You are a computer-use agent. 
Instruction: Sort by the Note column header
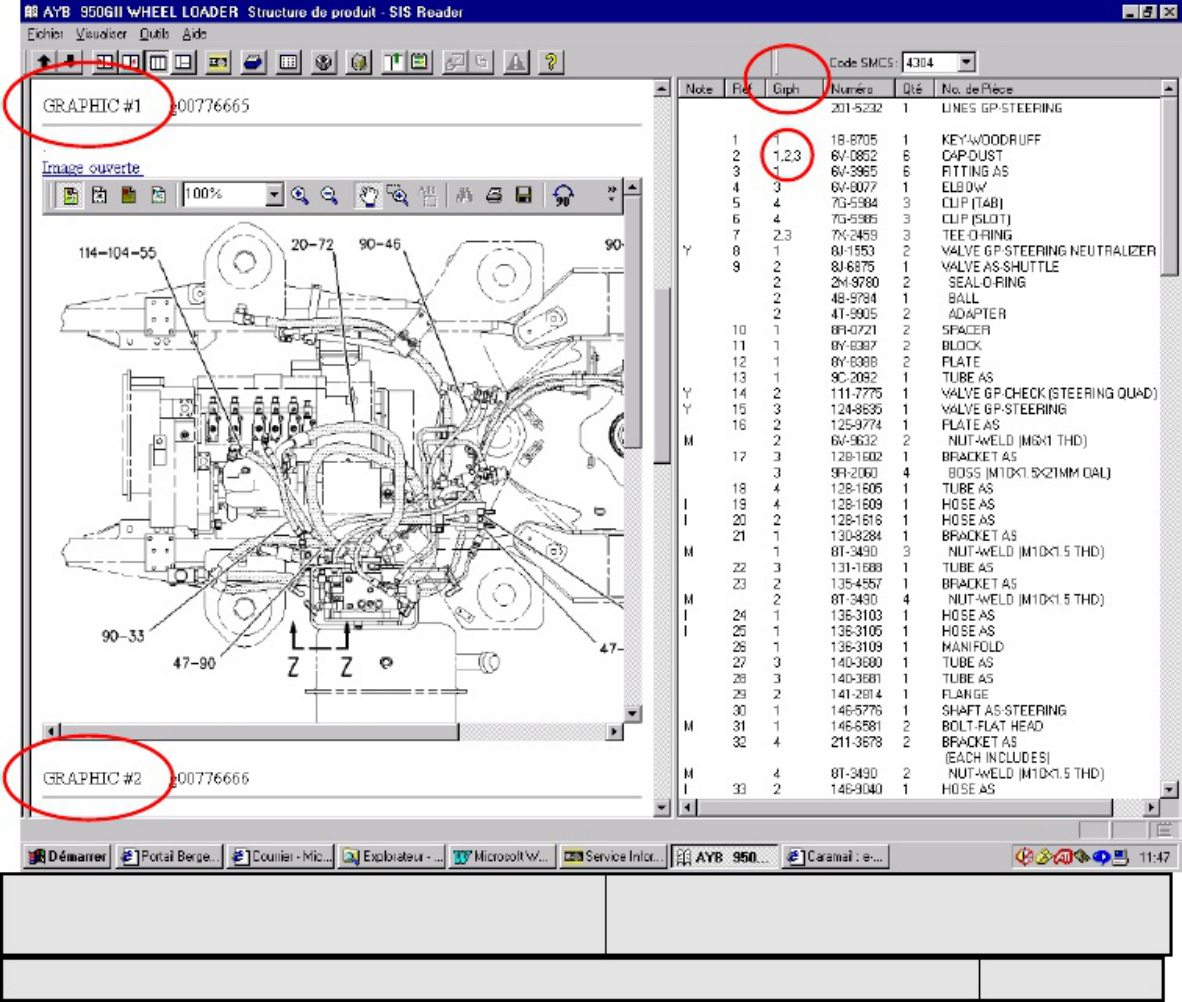coord(700,88)
